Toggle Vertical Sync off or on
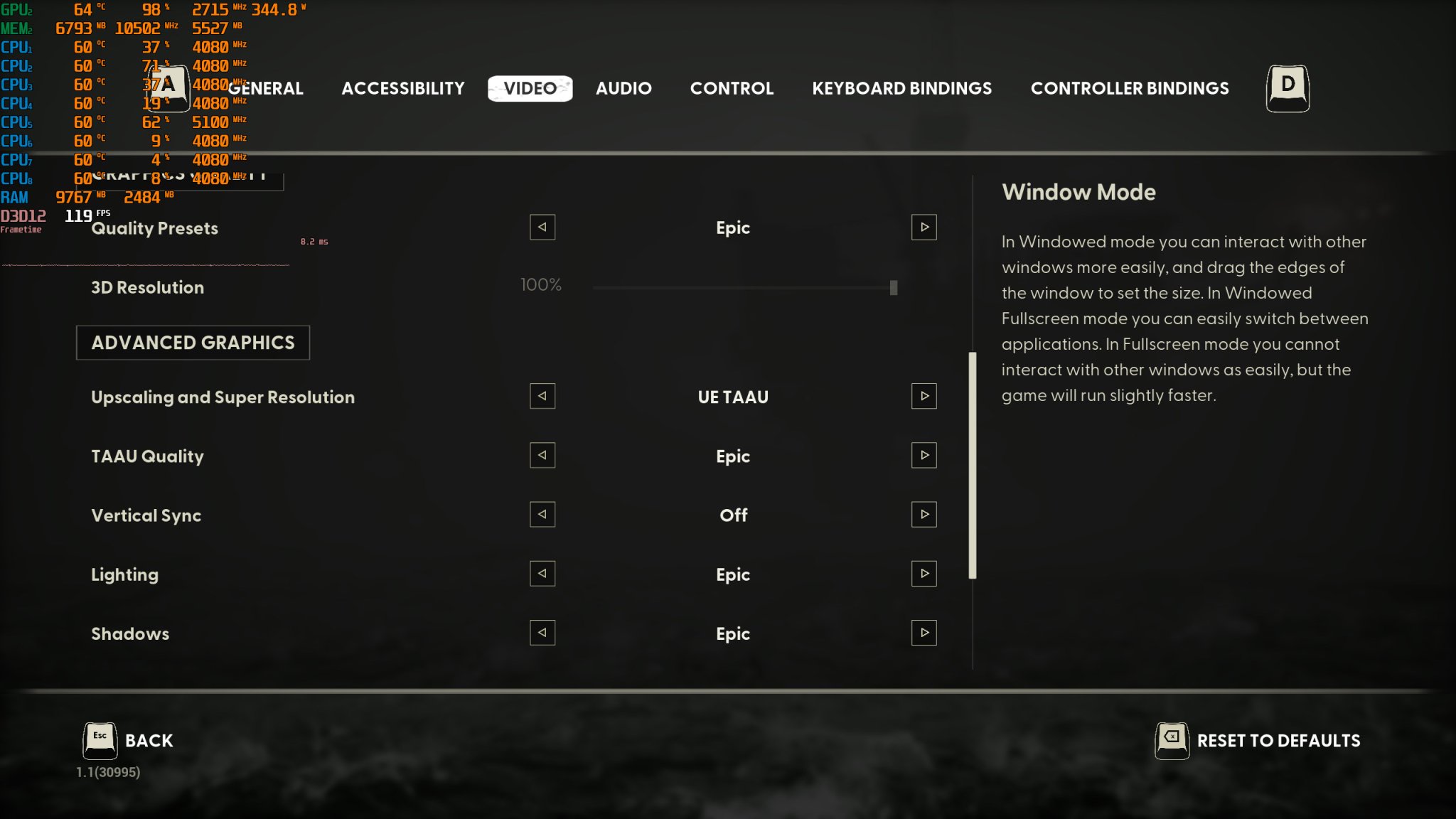1456x819 pixels. (923, 514)
